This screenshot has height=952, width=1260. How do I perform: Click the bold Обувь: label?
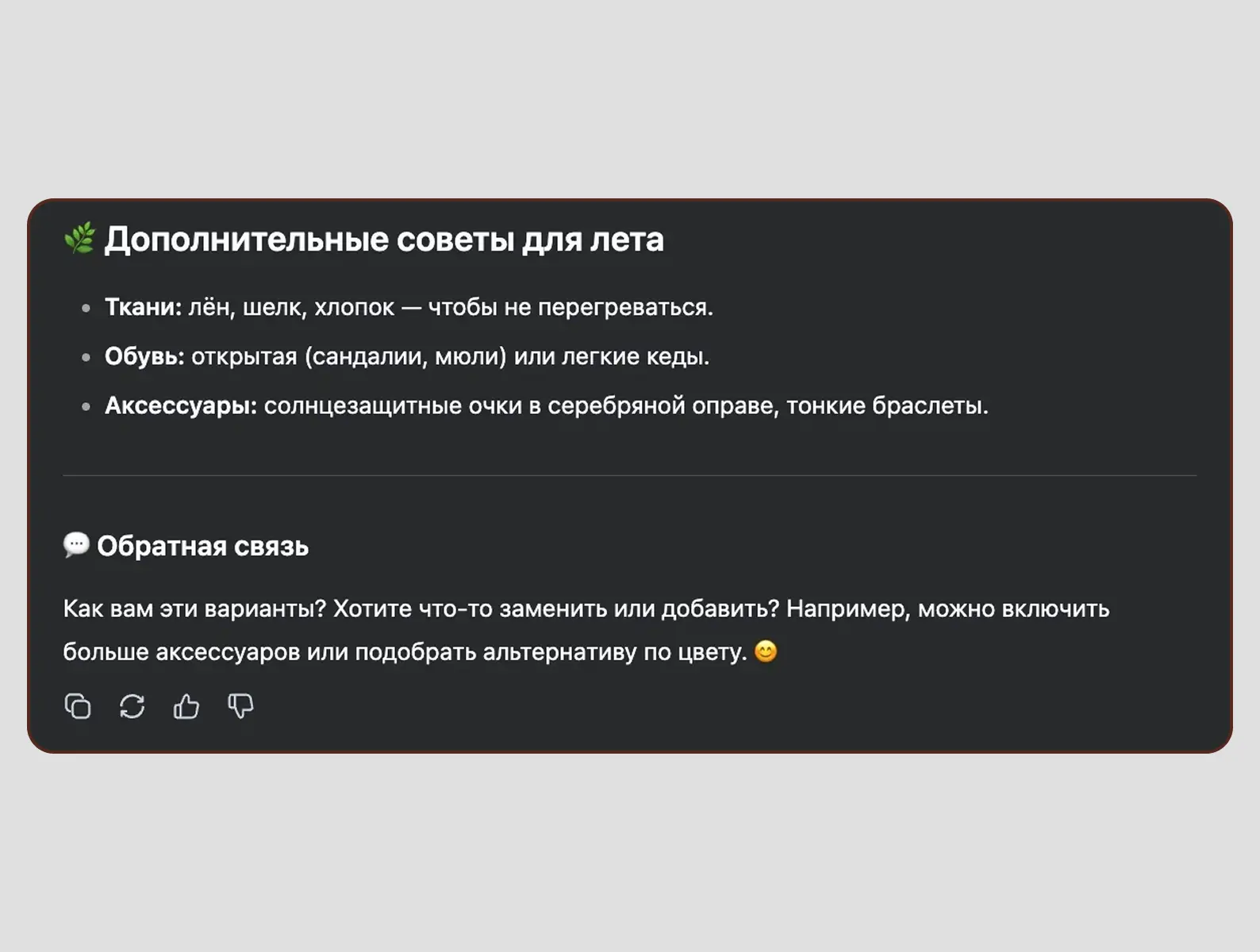click(144, 356)
